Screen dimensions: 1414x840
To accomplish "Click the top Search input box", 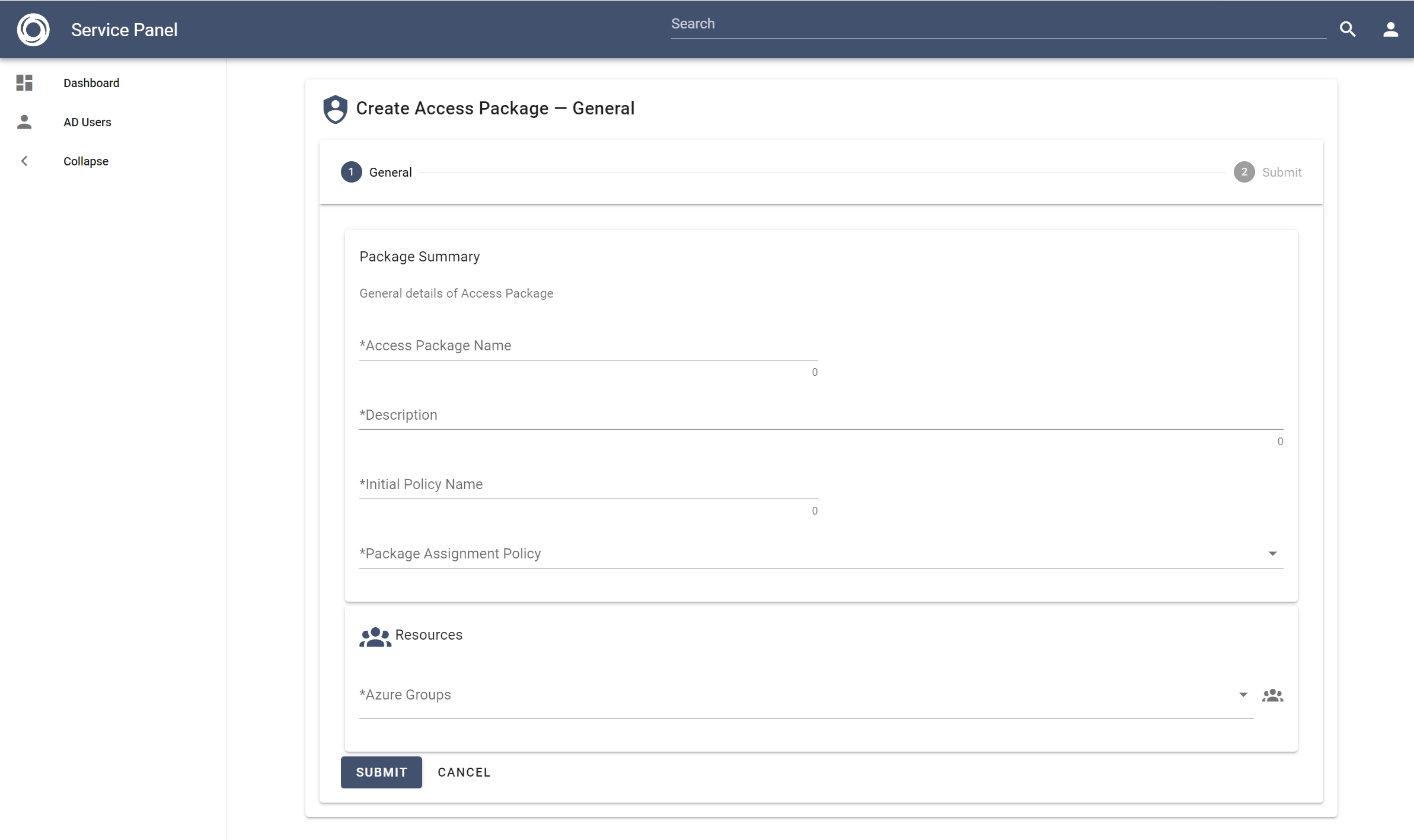I will 998,24.
